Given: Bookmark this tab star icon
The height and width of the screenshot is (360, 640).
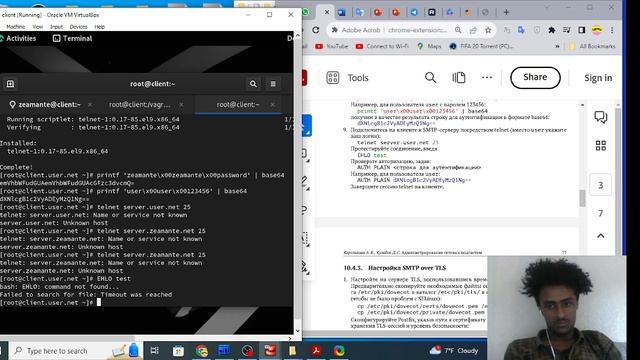Looking at the screenshot, I should pyautogui.click(x=488, y=30).
